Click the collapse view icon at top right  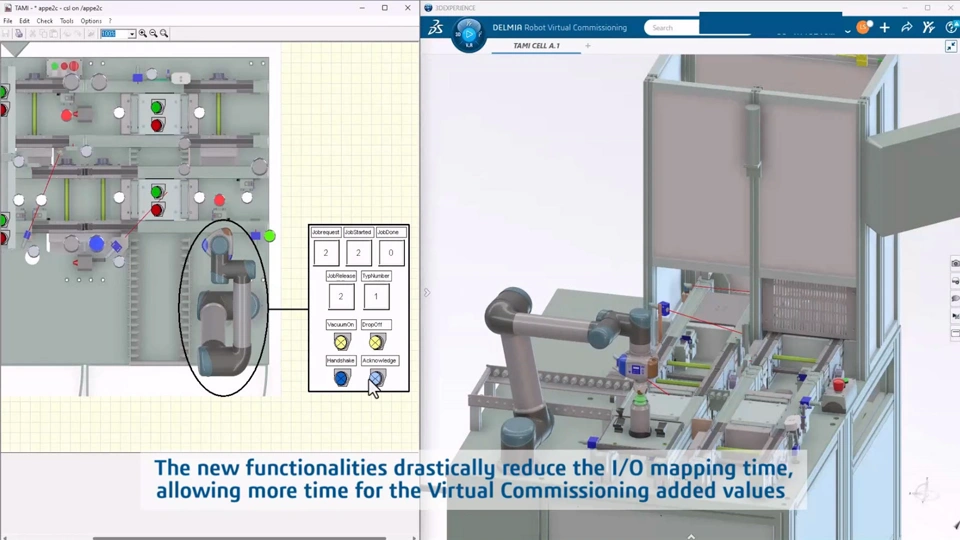coord(951,47)
